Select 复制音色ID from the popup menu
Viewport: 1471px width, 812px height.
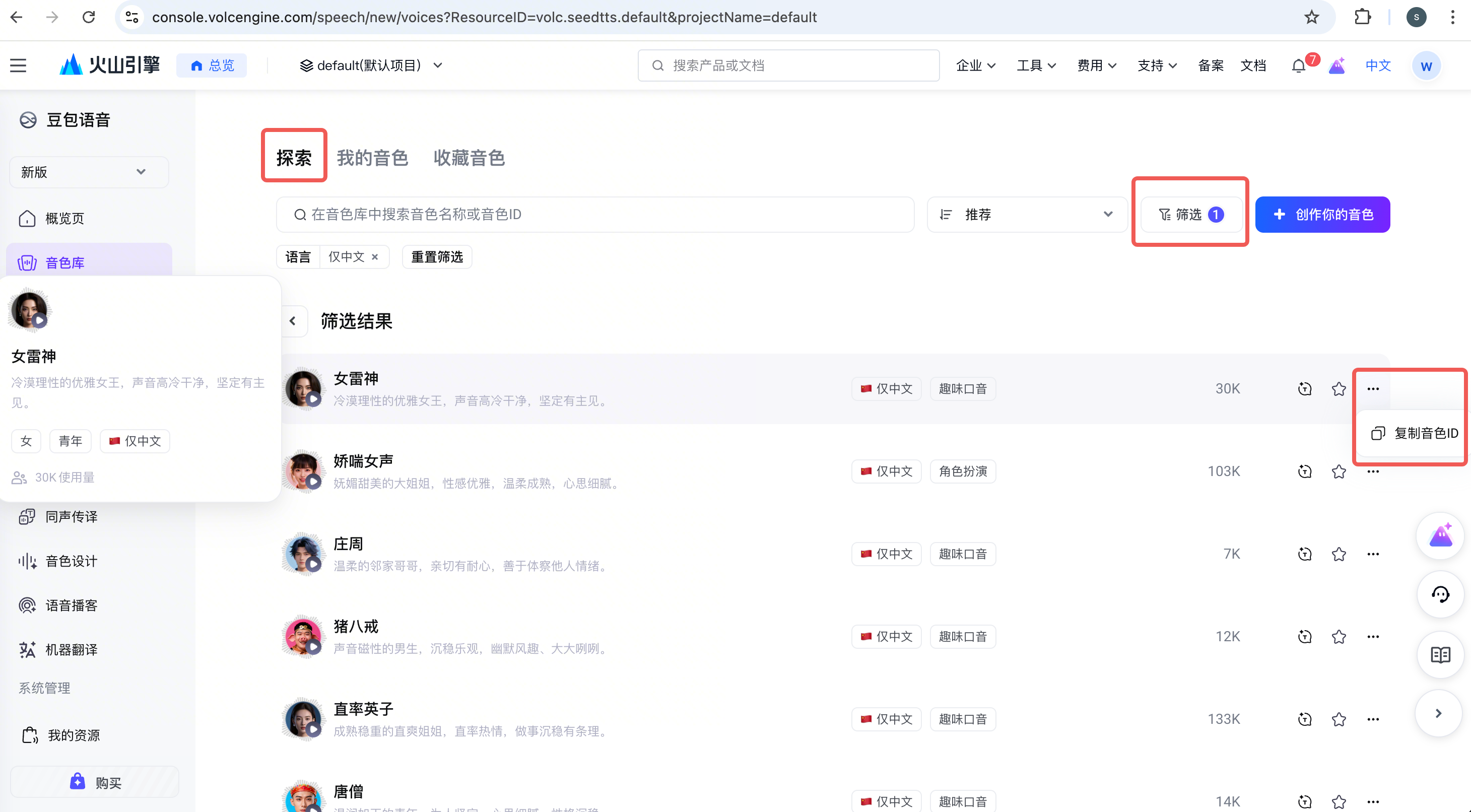pos(1415,433)
